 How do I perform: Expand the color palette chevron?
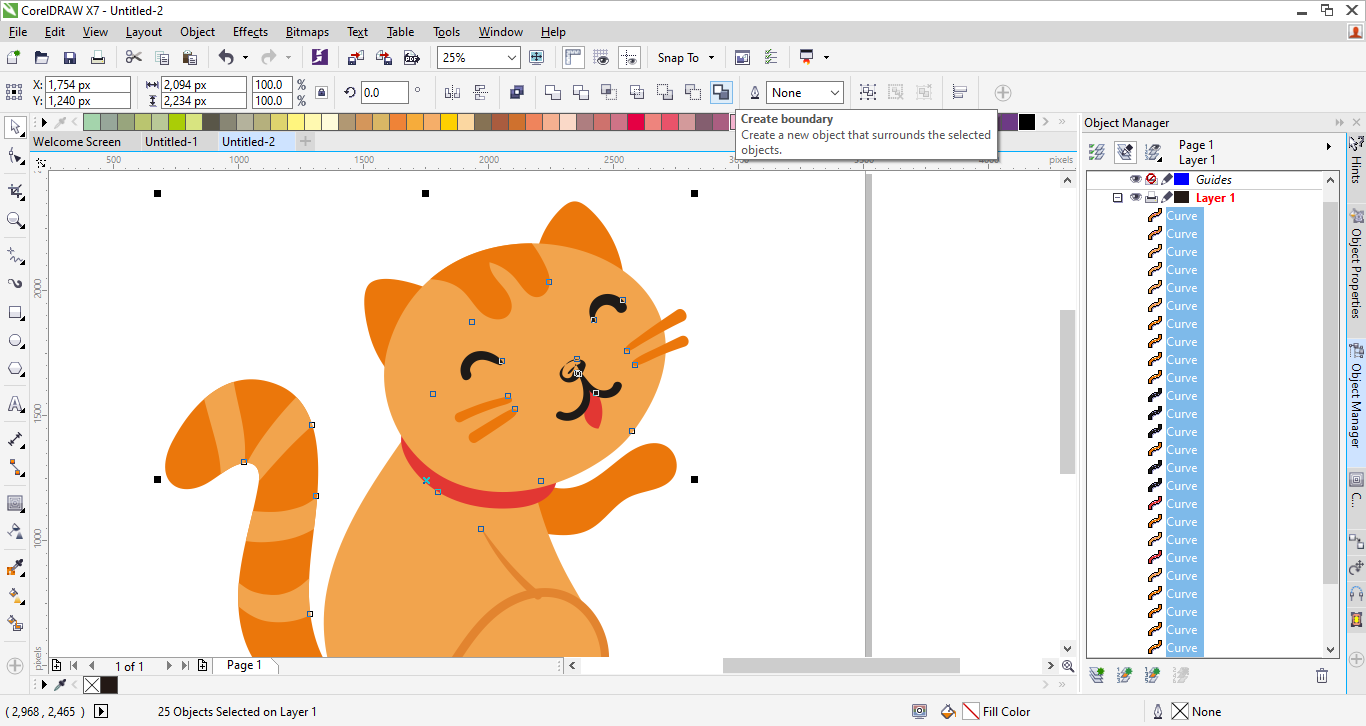[1063, 122]
